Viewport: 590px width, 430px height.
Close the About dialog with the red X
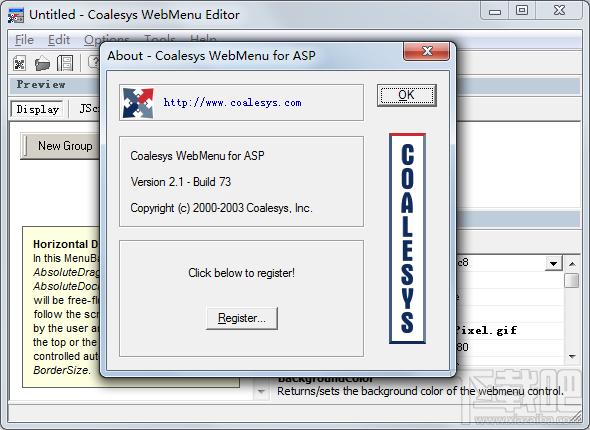pyautogui.click(x=426, y=51)
